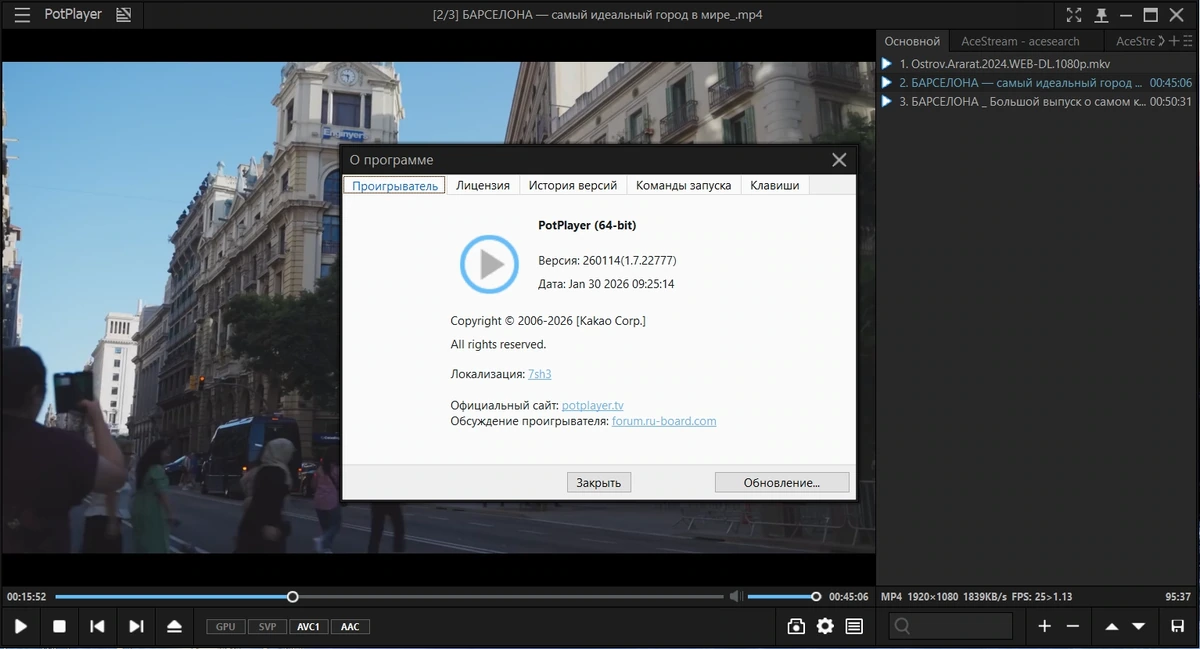This screenshot has height=649, width=1200.
Task: Toggle the GPU decoding indicator
Action: coord(226,626)
